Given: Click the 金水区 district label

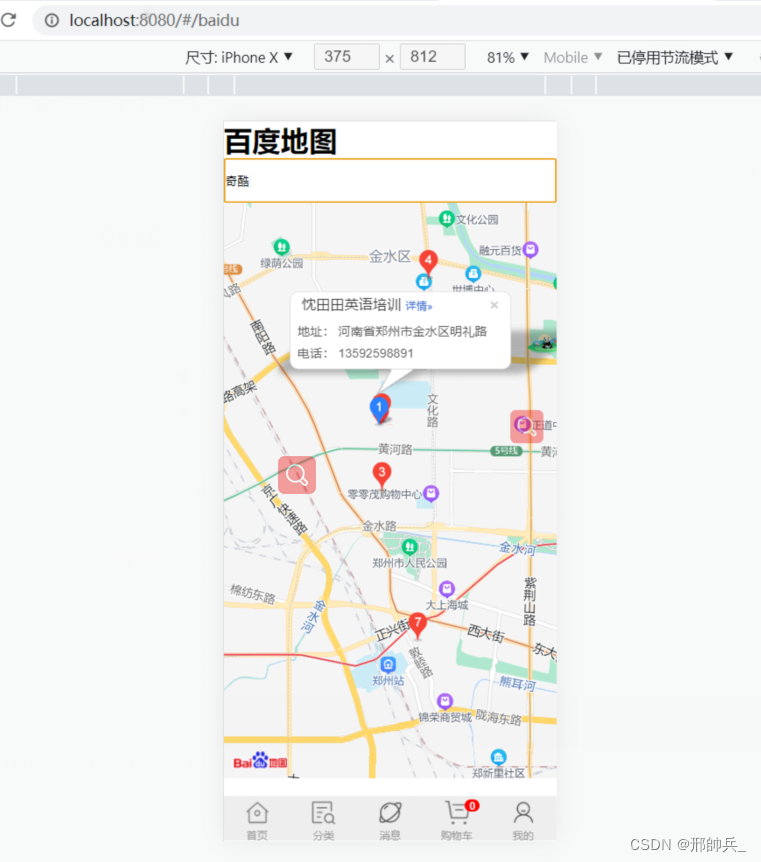Looking at the screenshot, I should (390, 257).
